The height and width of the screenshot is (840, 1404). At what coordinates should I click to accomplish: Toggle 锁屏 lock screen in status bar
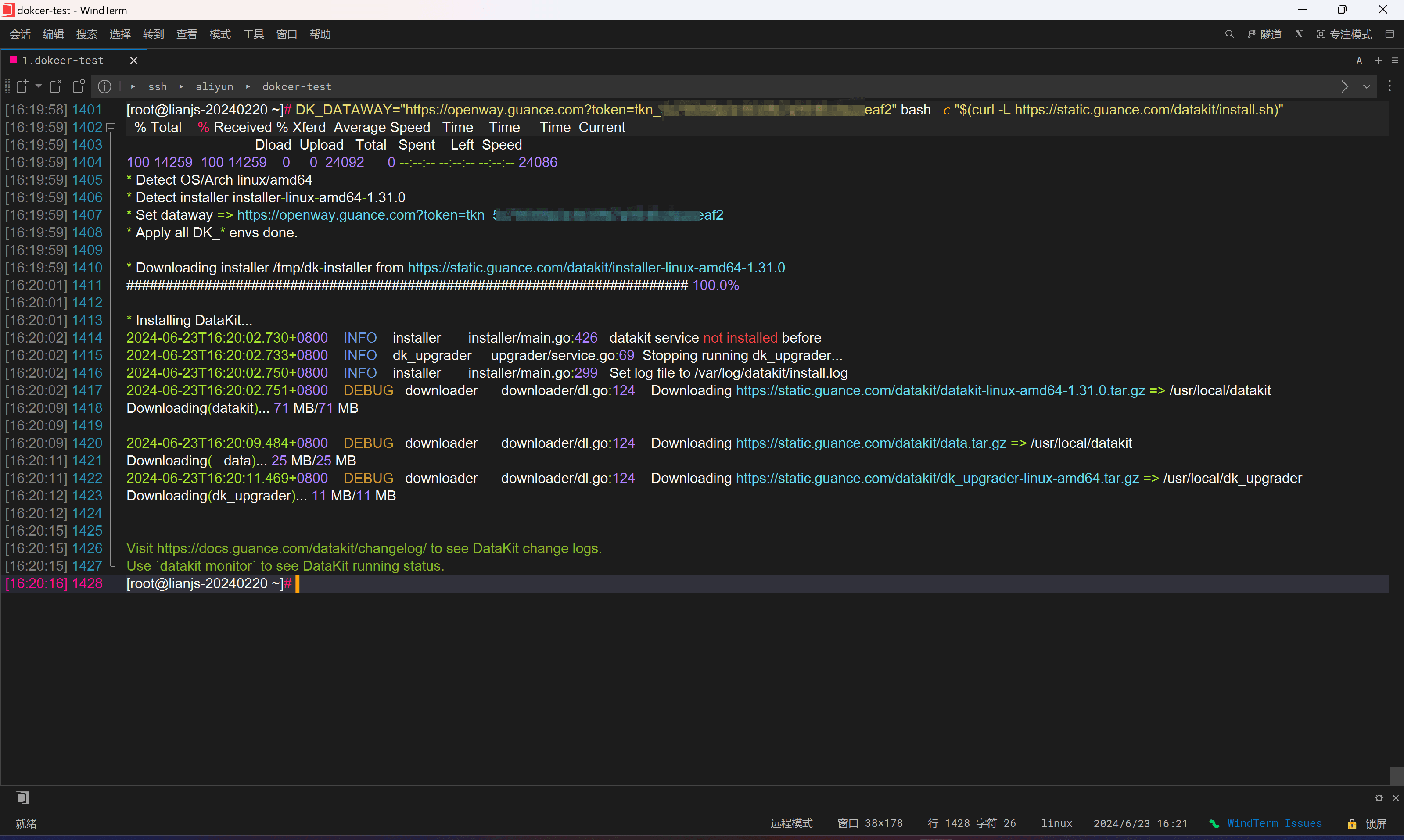pyautogui.click(x=1368, y=824)
